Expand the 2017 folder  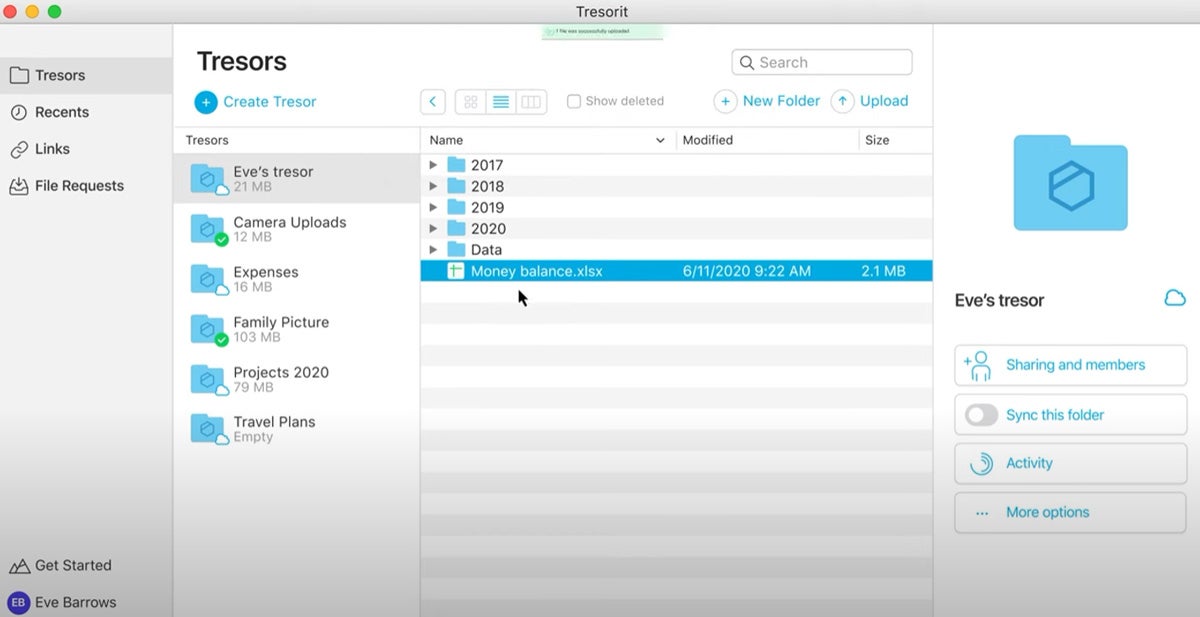click(x=433, y=165)
